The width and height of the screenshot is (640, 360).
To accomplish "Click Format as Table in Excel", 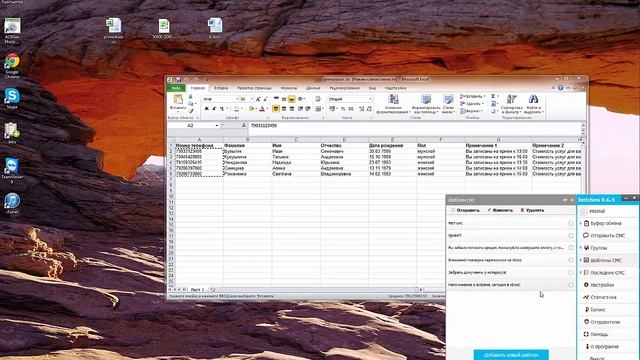I will point(426,104).
